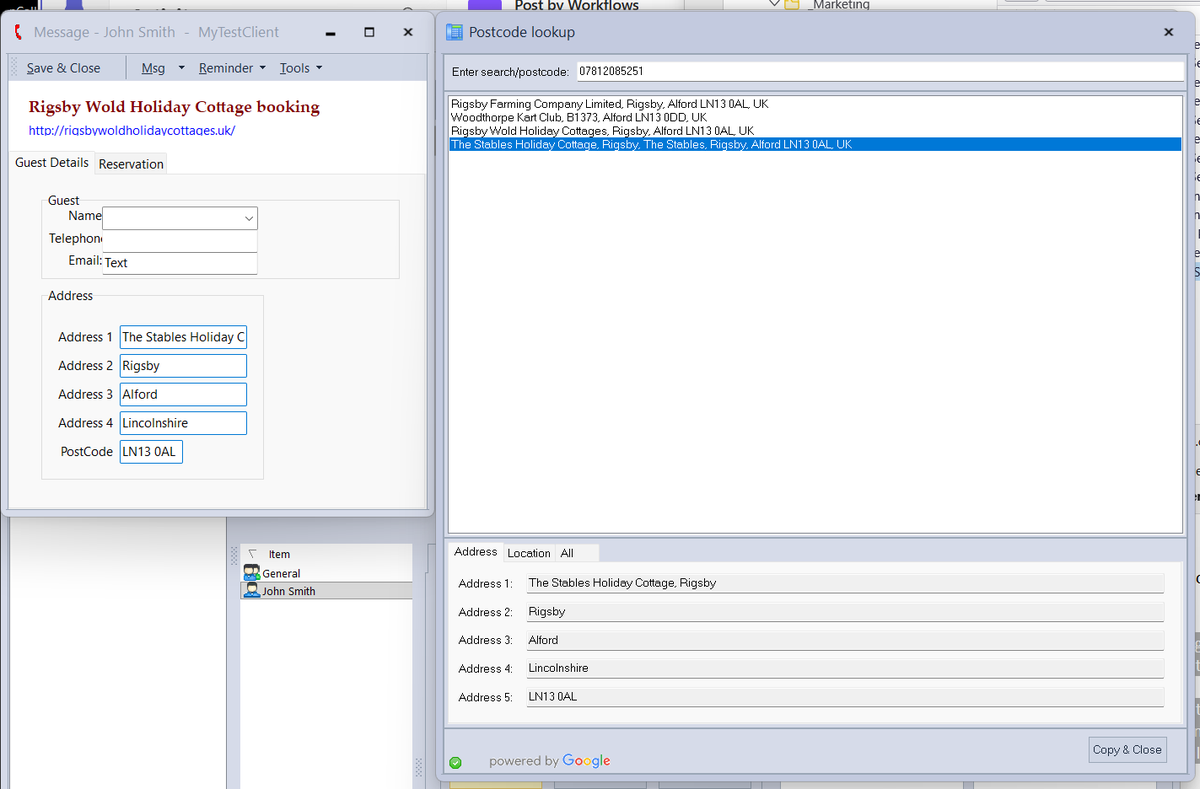Click Address 5 field in Postcode lookup
Viewport: 1200px width, 789px height.
(845, 696)
